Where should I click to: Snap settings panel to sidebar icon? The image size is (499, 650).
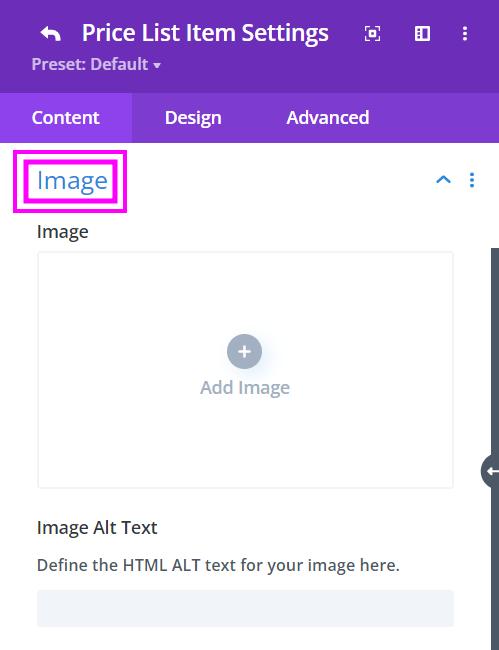coord(422,34)
